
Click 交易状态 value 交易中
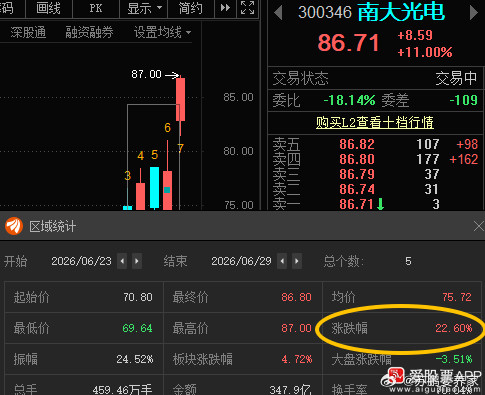(x=456, y=79)
